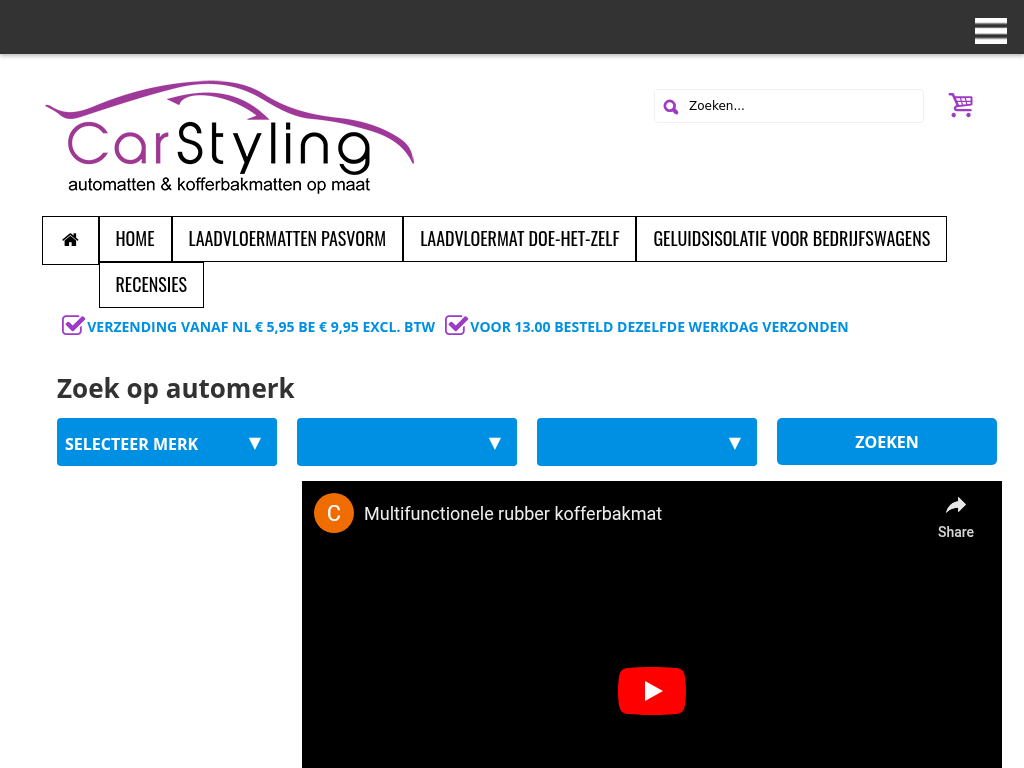Play the YouTube video
The image size is (1024, 768).
[651, 691]
